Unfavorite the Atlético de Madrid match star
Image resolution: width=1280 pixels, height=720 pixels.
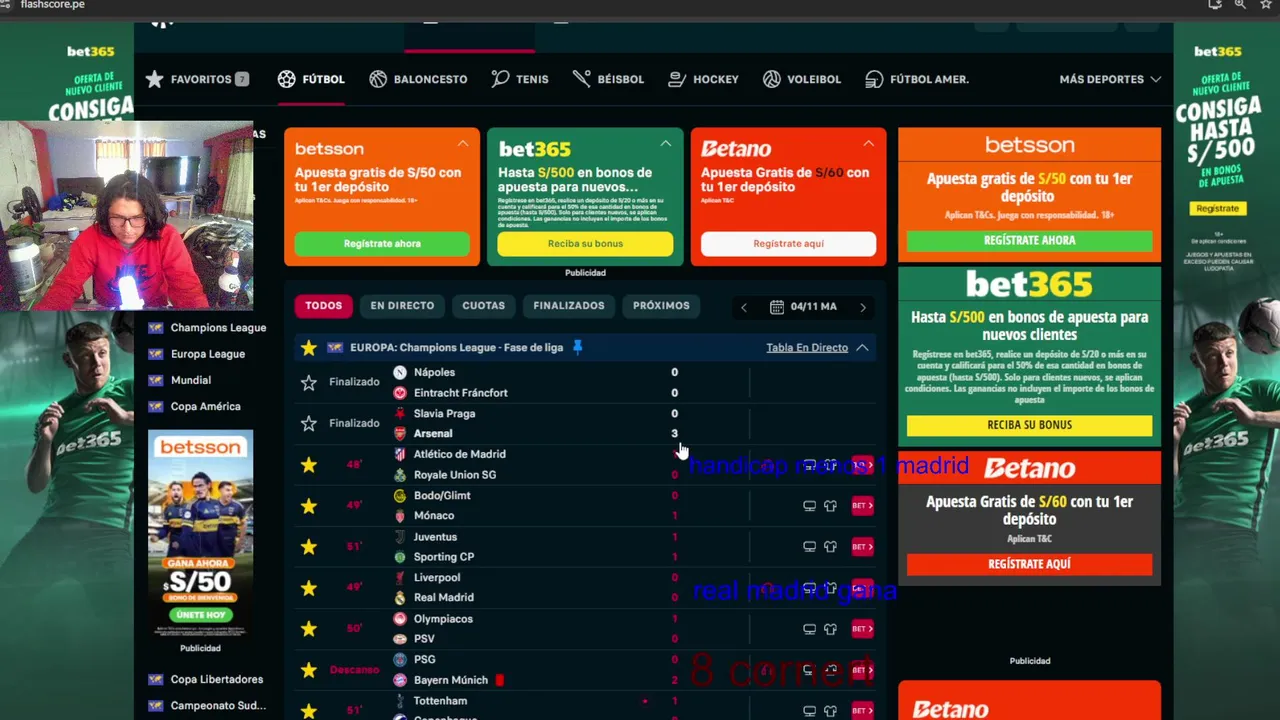pos(309,464)
